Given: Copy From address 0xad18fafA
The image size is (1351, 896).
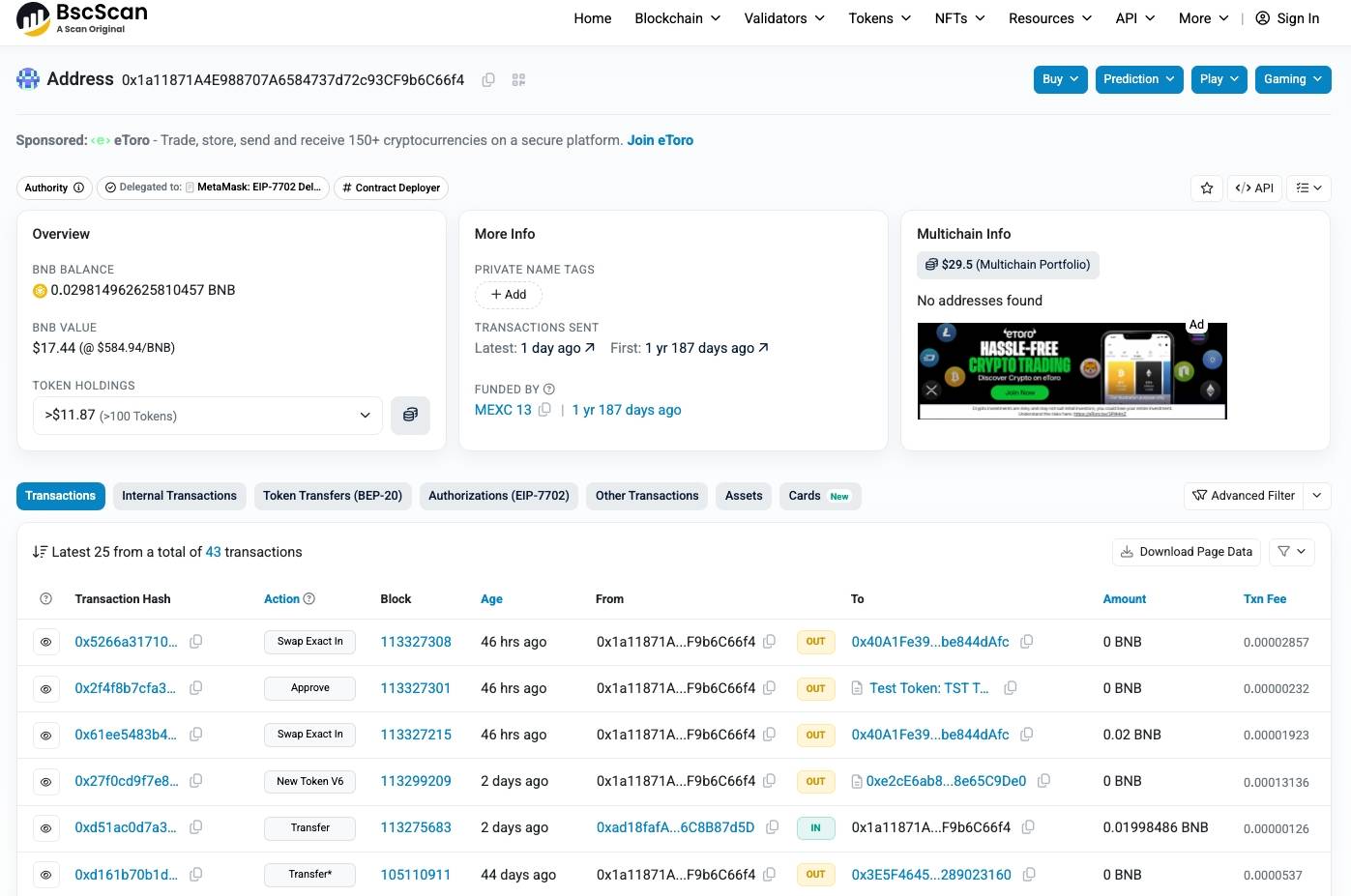Looking at the screenshot, I should [x=772, y=826].
